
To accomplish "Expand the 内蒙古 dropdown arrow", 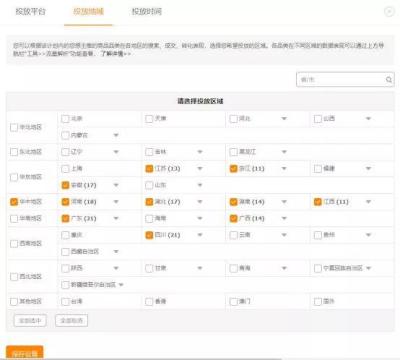I will [x=116, y=135].
